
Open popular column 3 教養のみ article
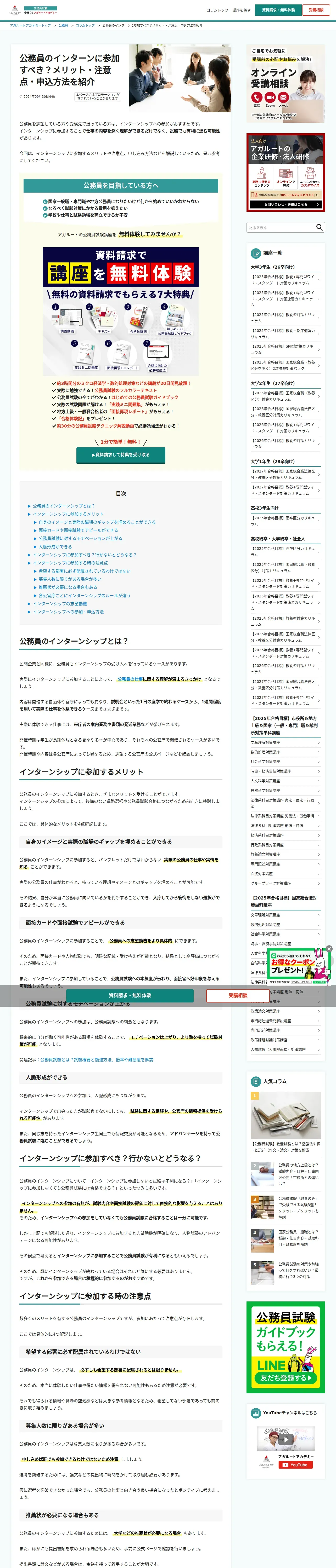coord(285,1208)
